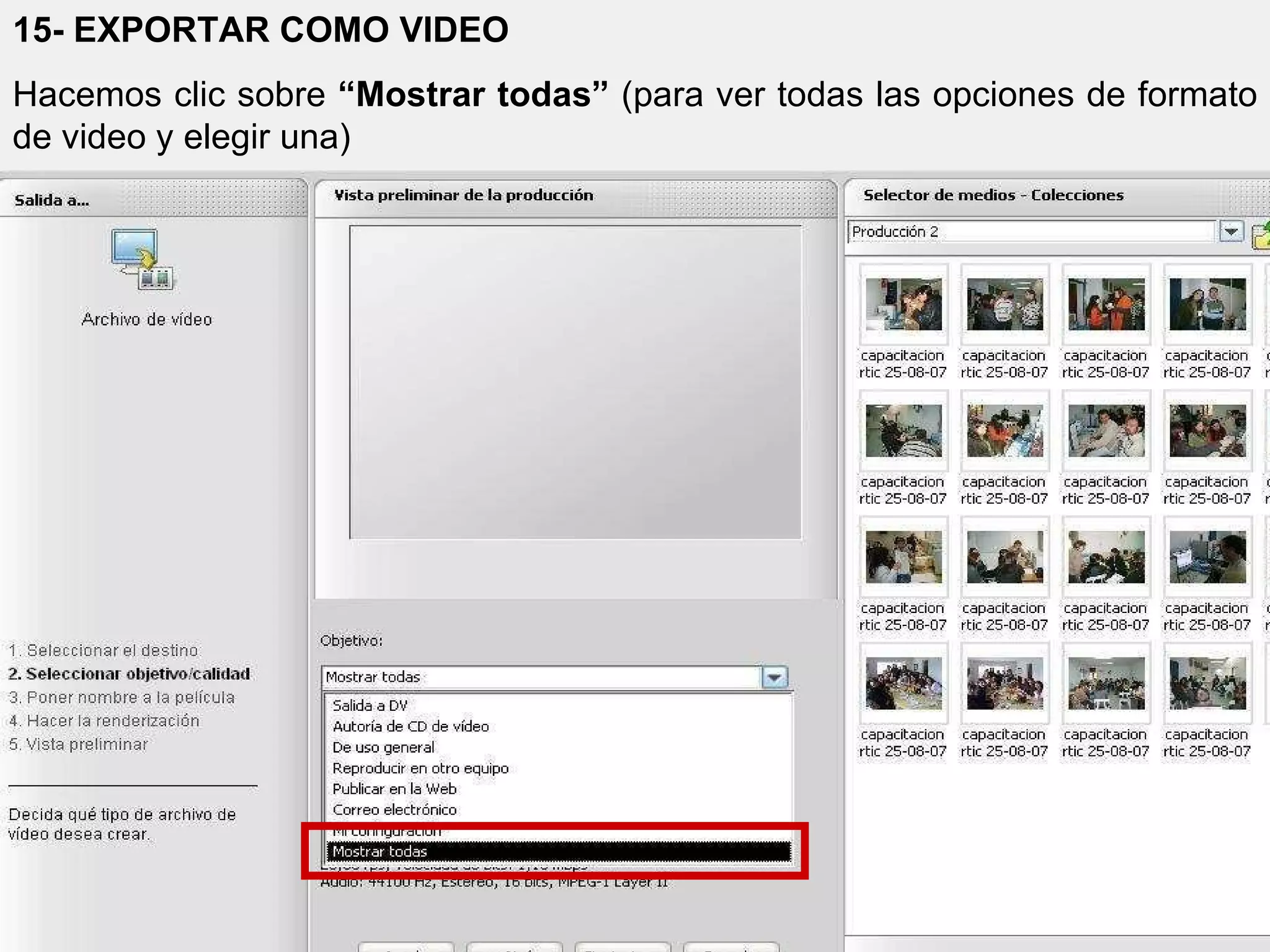
Task: Choose Correo electrónico option
Action: [394, 809]
